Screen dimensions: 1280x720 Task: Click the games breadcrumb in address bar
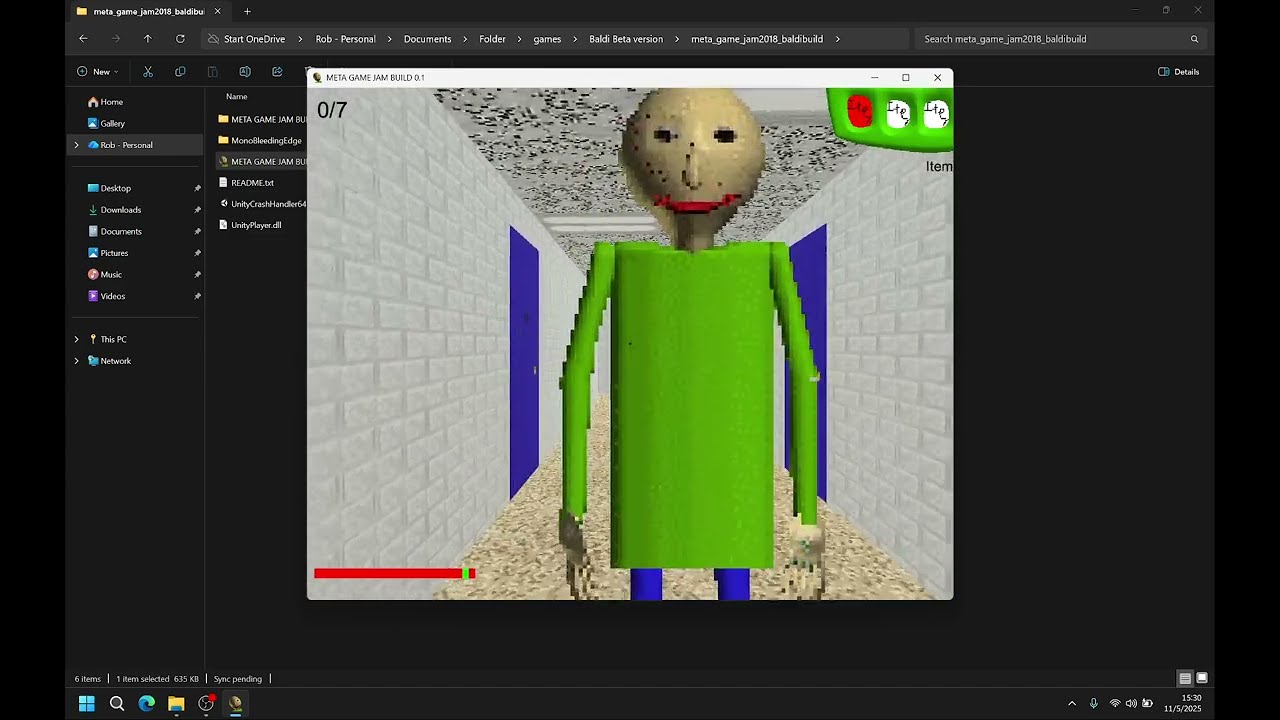pyautogui.click(x=547, y=39)
